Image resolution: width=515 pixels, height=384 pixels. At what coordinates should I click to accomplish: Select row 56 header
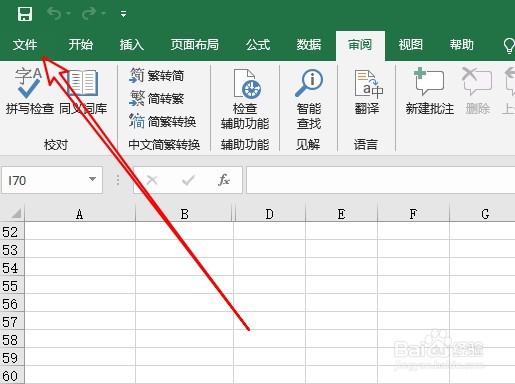(12, 303)
